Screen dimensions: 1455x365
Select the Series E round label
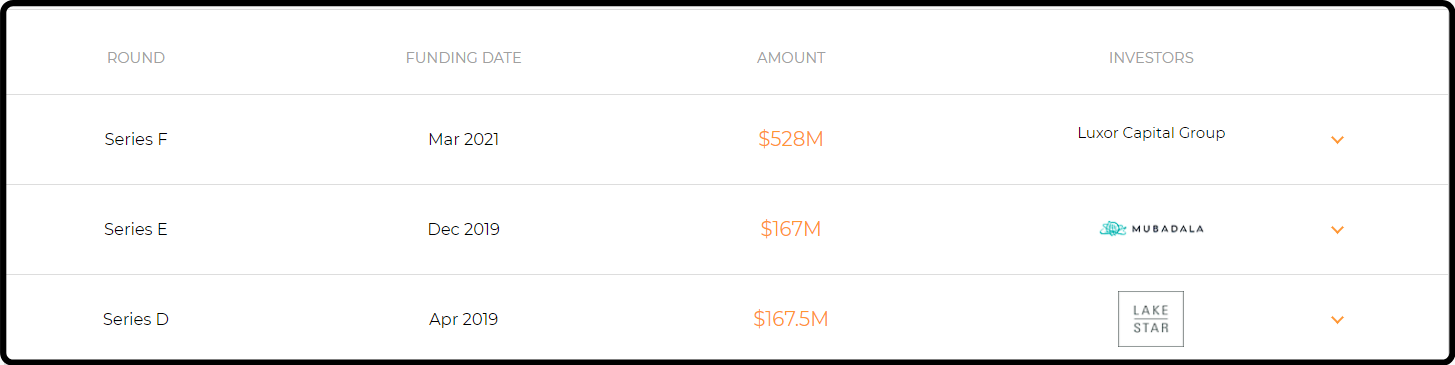tap(136, 229)
